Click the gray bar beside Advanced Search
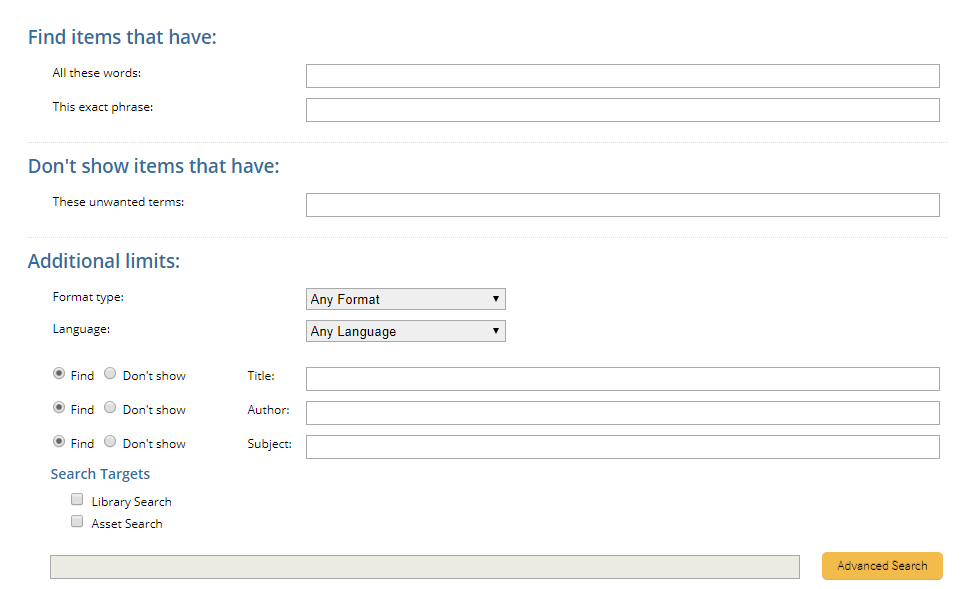This screenshot has width=963, height=589. 424,567
